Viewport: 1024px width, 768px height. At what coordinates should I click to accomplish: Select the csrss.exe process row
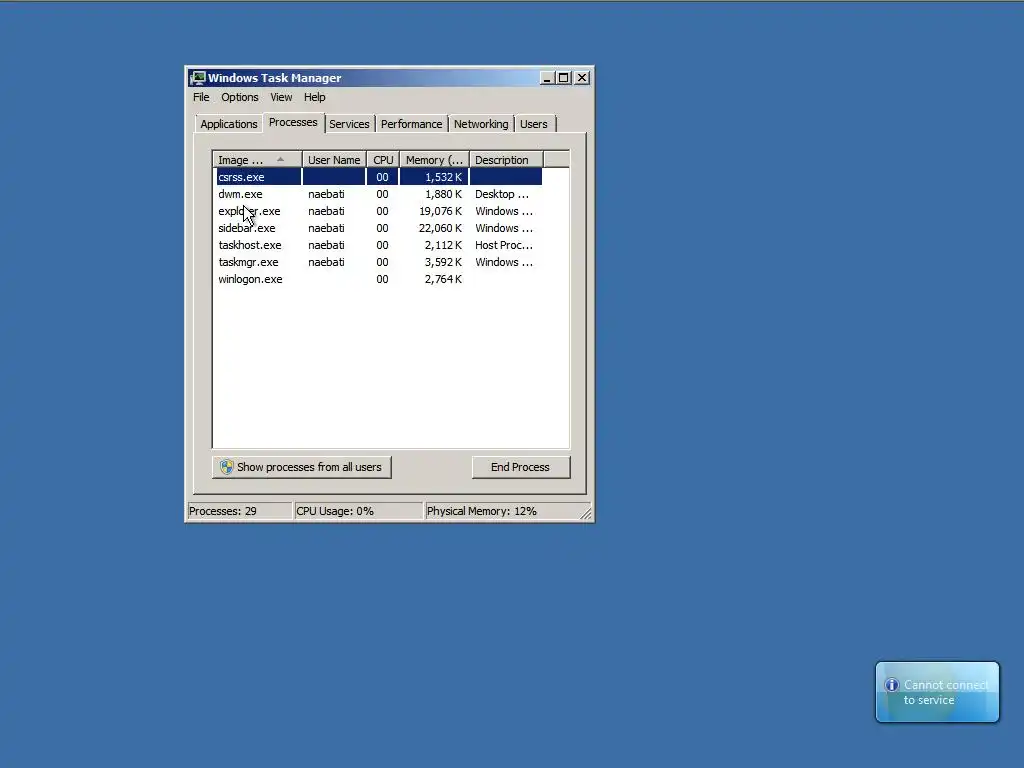[379, 177]
